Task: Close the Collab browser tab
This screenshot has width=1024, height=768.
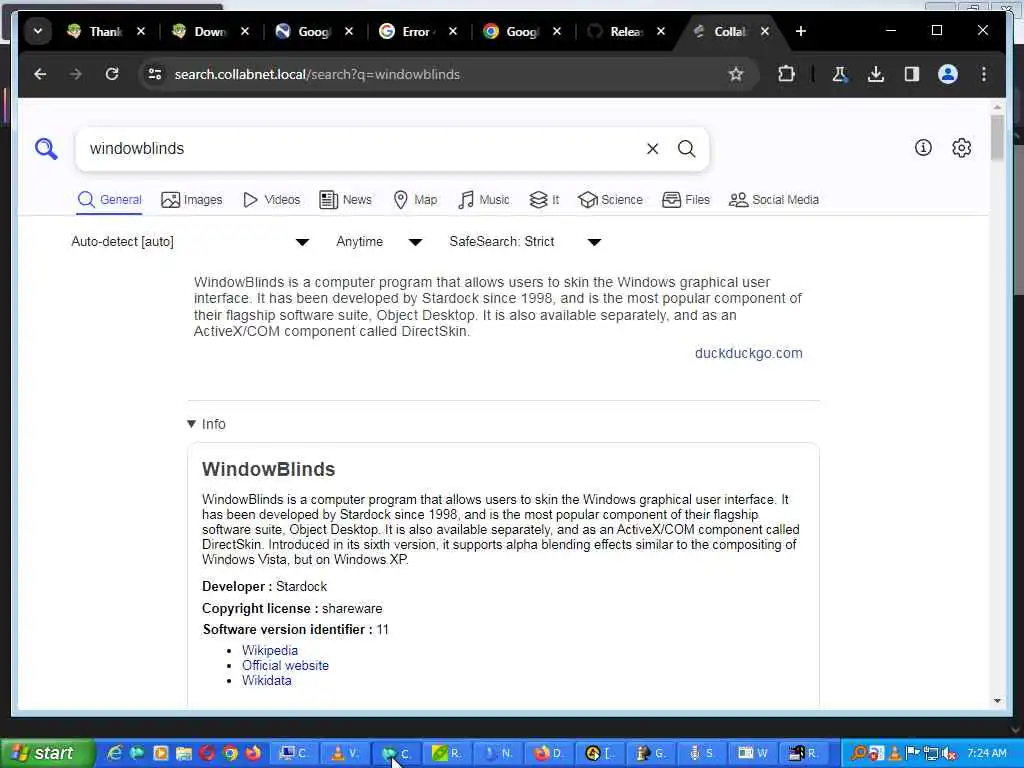Action: pyautogui.click(x=765, y=31)
